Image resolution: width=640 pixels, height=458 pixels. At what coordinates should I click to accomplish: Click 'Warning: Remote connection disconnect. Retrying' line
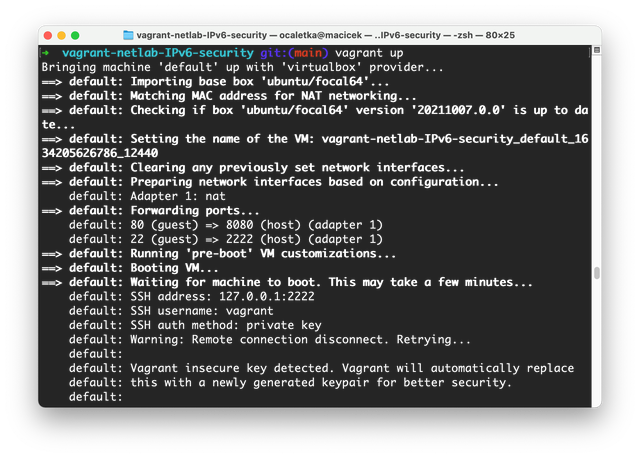click(x=270, y=340)
